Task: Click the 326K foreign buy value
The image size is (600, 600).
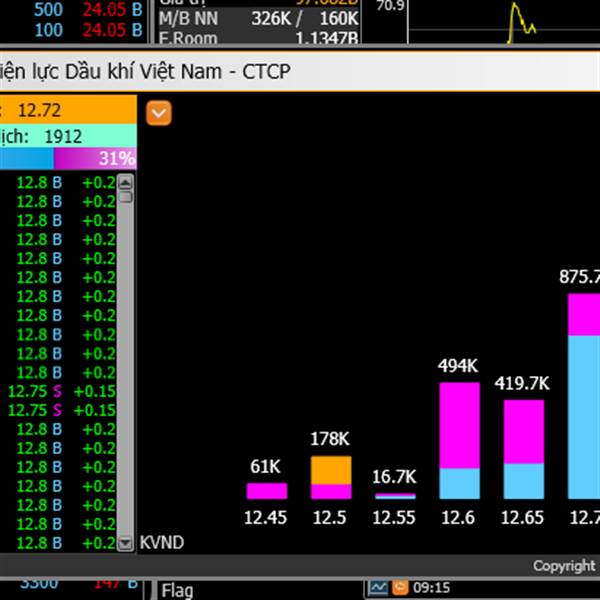Action: pyautogui.click(x=271, y=18)
